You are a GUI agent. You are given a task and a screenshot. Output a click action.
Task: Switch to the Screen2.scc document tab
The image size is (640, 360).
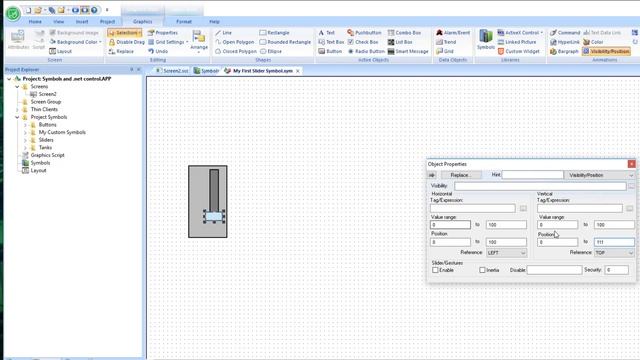(x=172, y=71)
